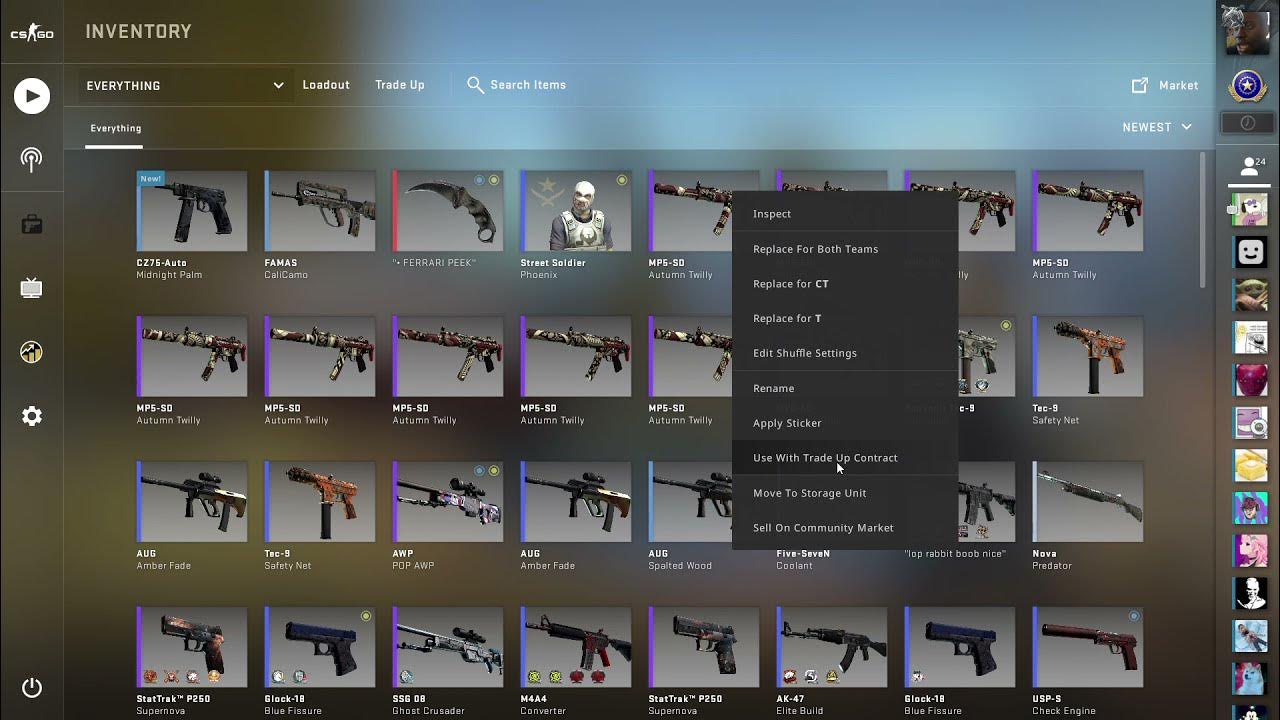Select the USP-S Check Engine item
This screenshot has height=720, width=1280.
(x=1087, y=661)
